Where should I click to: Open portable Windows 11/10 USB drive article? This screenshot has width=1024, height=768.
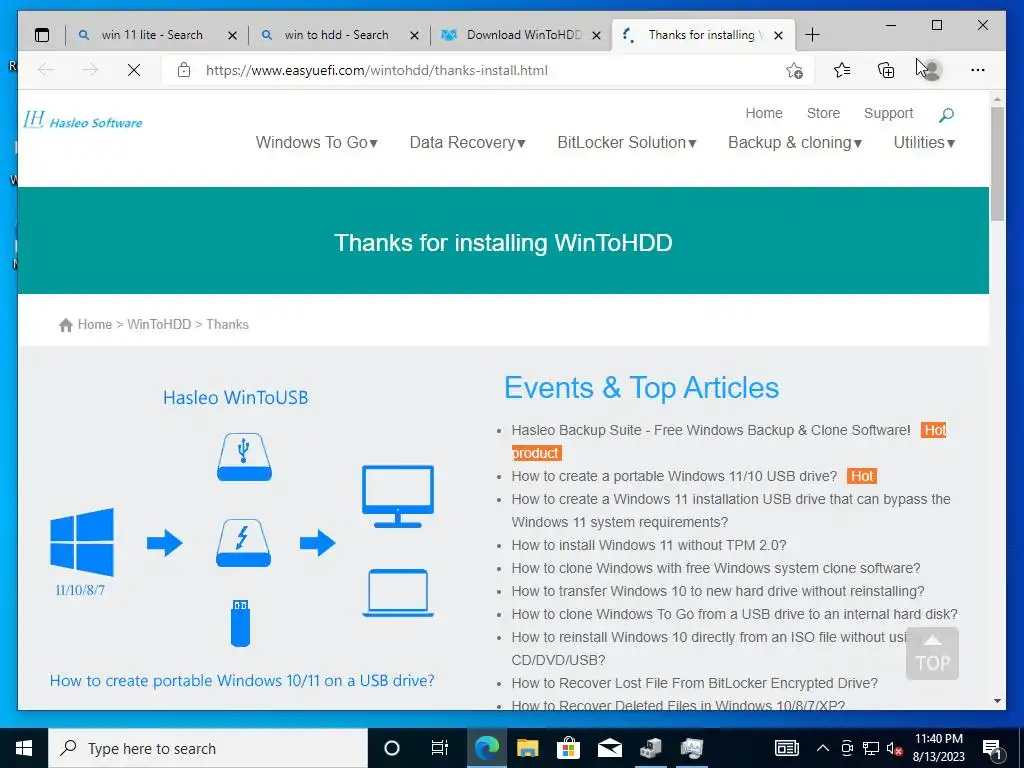click(674, 476)
